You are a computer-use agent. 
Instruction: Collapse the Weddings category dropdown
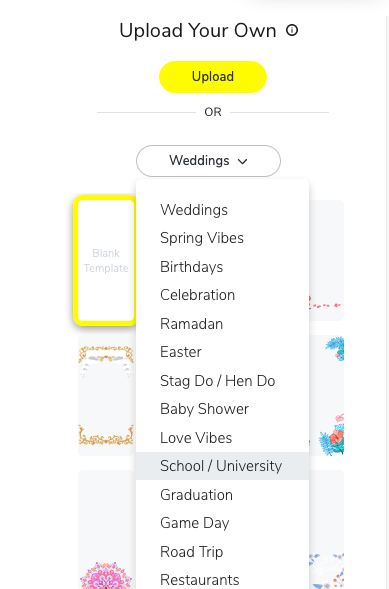point(208,161)
